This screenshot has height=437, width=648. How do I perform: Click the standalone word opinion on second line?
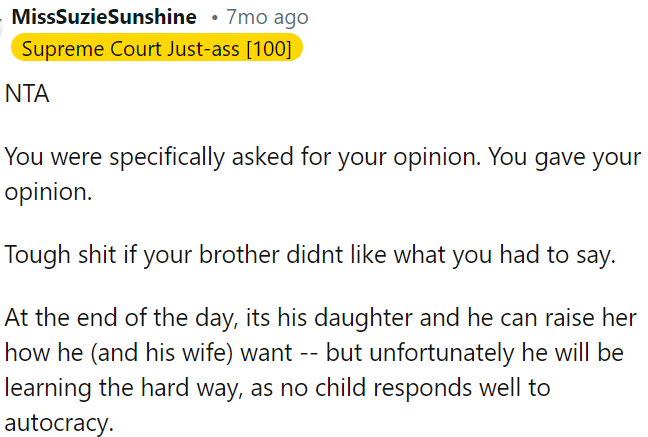(x=47, y=191)
